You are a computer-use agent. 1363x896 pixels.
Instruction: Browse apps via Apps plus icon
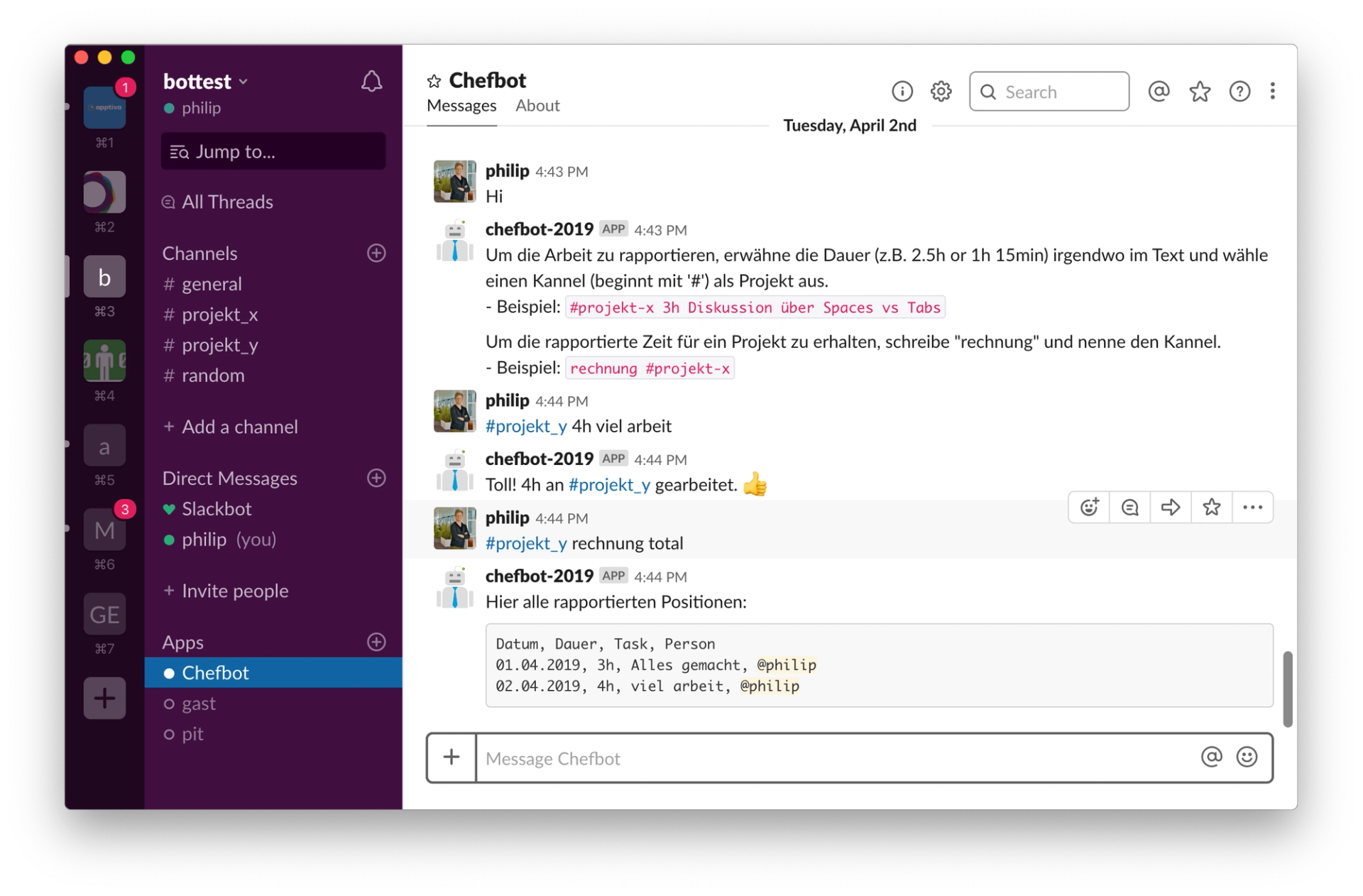(x=376, y=643)
